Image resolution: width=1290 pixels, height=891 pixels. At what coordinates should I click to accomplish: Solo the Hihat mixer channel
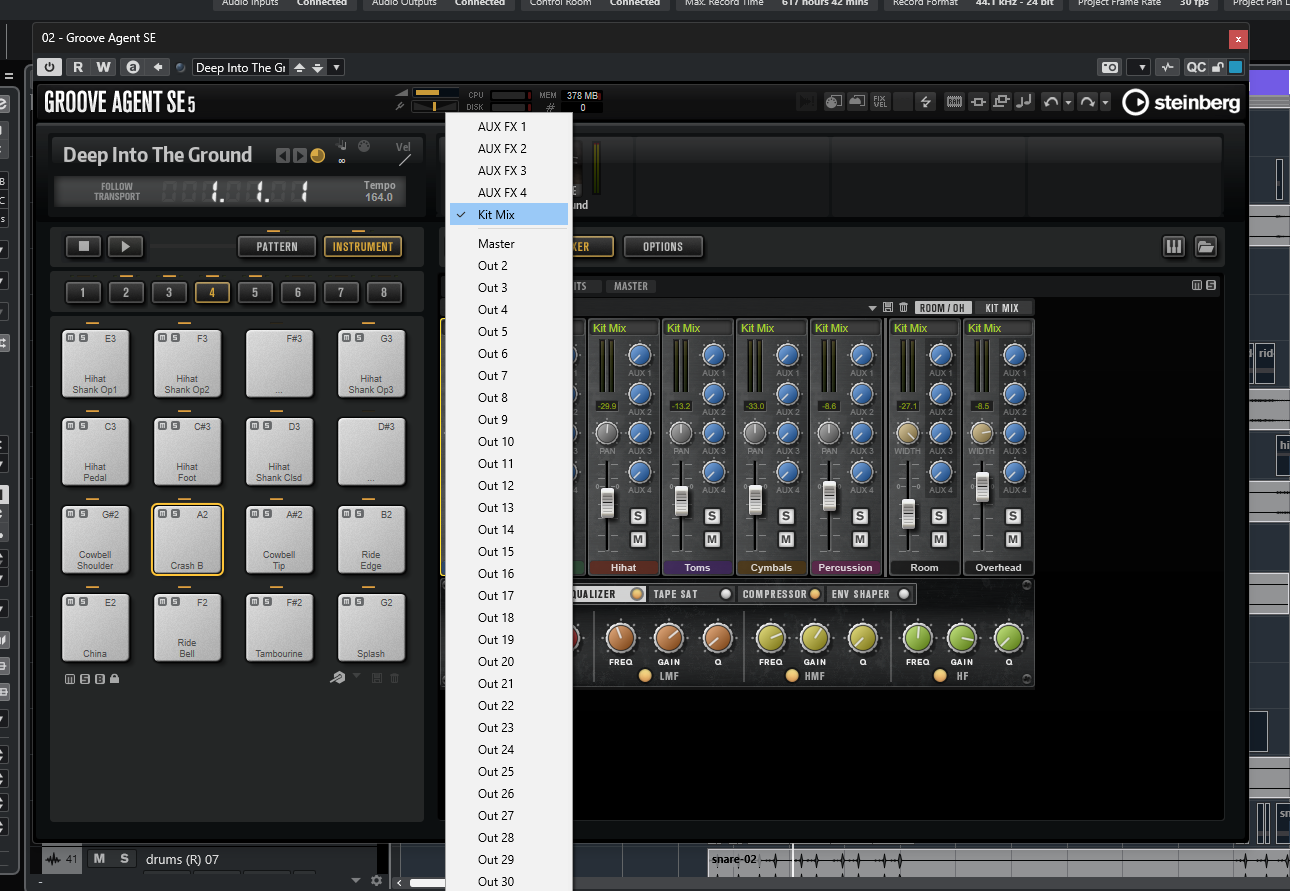coord(638,516)
